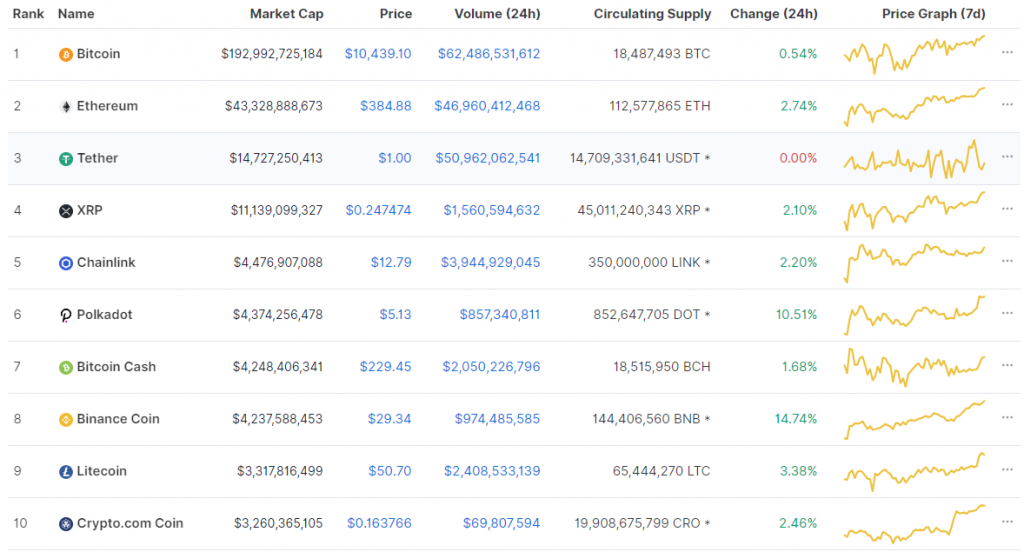Screen dimensions: 1024x552
Task: Open the Crypto.com Coin name link
Action: pyautogui.click(x=130, y=523)
